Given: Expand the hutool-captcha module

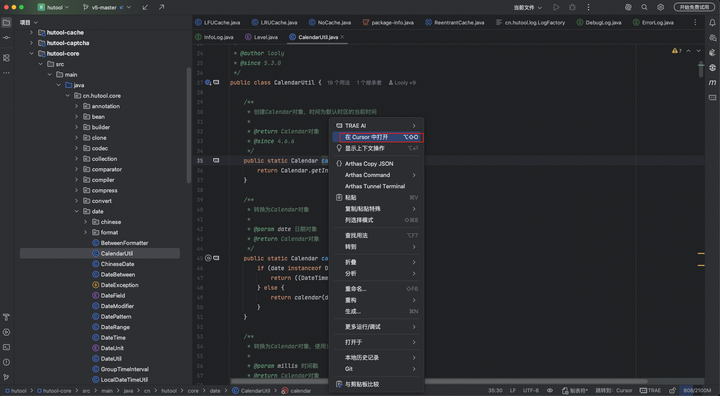Looking at the screenshot, I should click(x=31, y=43).
